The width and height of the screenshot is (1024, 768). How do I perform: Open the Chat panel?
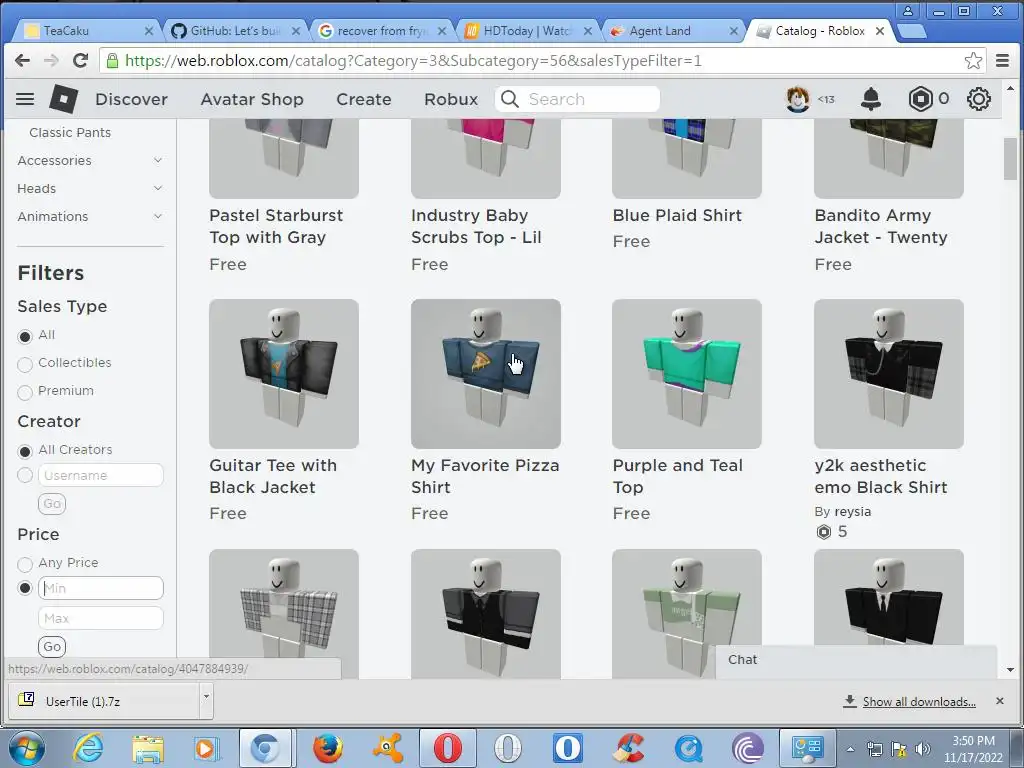point(856,660)
